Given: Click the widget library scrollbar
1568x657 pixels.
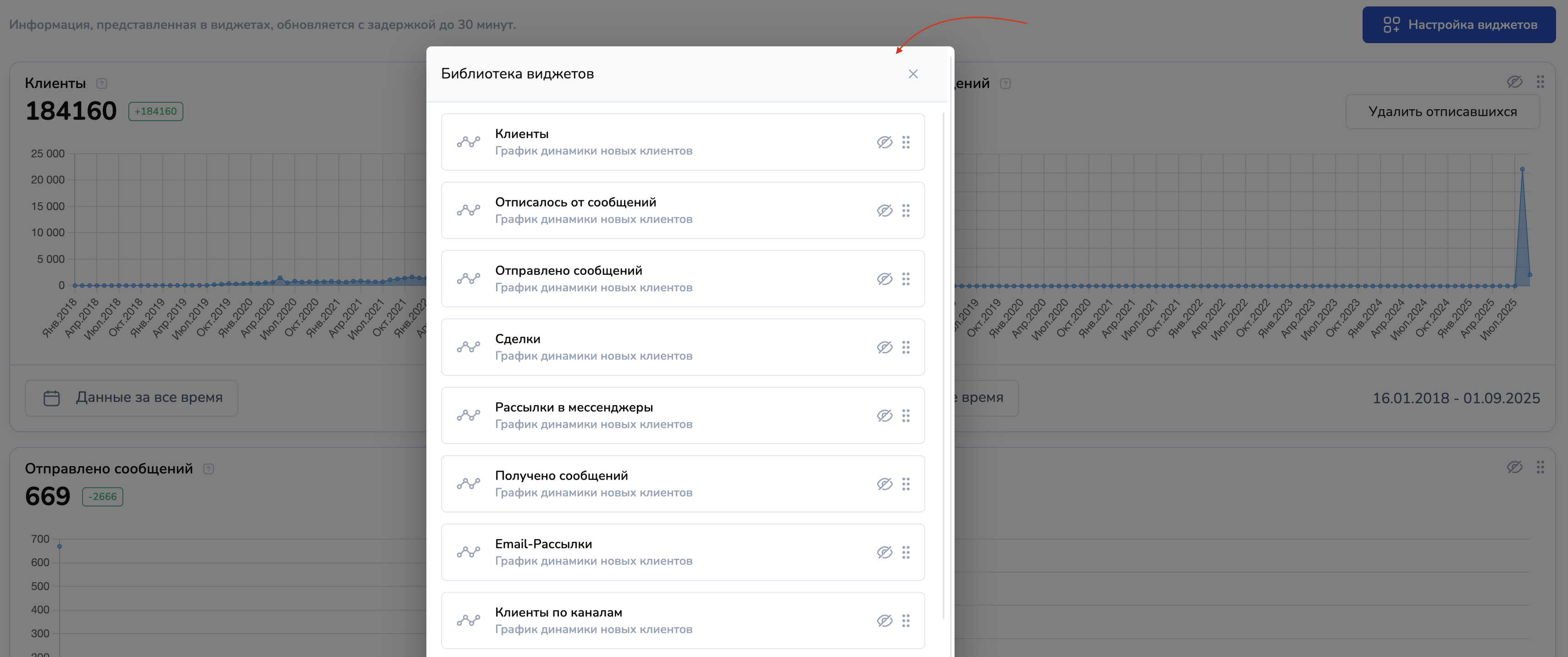Looking at the screenshot, I should point(943,365).
